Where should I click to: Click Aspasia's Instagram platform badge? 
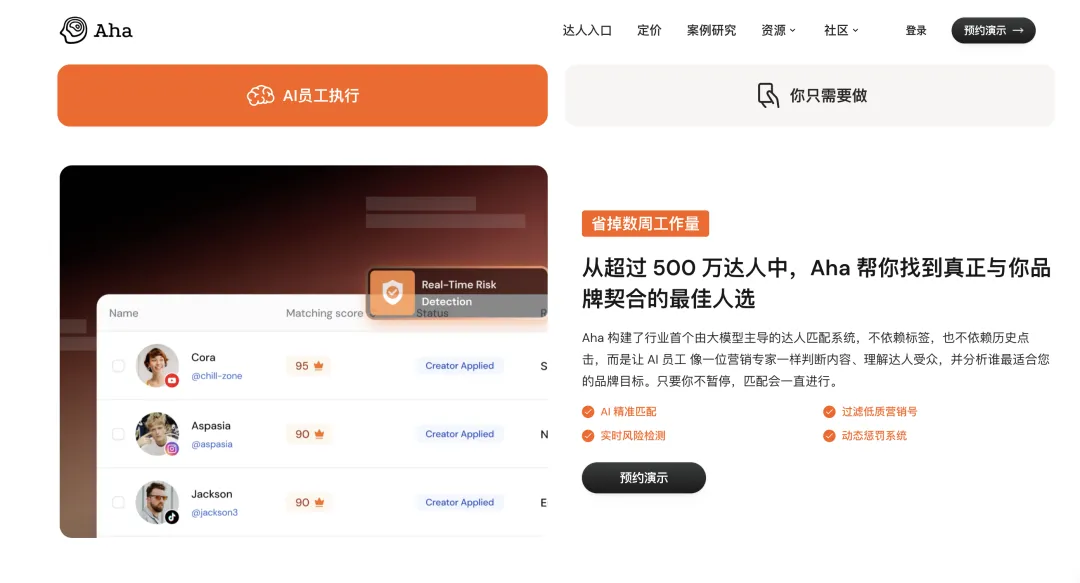pyautogui.click(x=172, y=449)
